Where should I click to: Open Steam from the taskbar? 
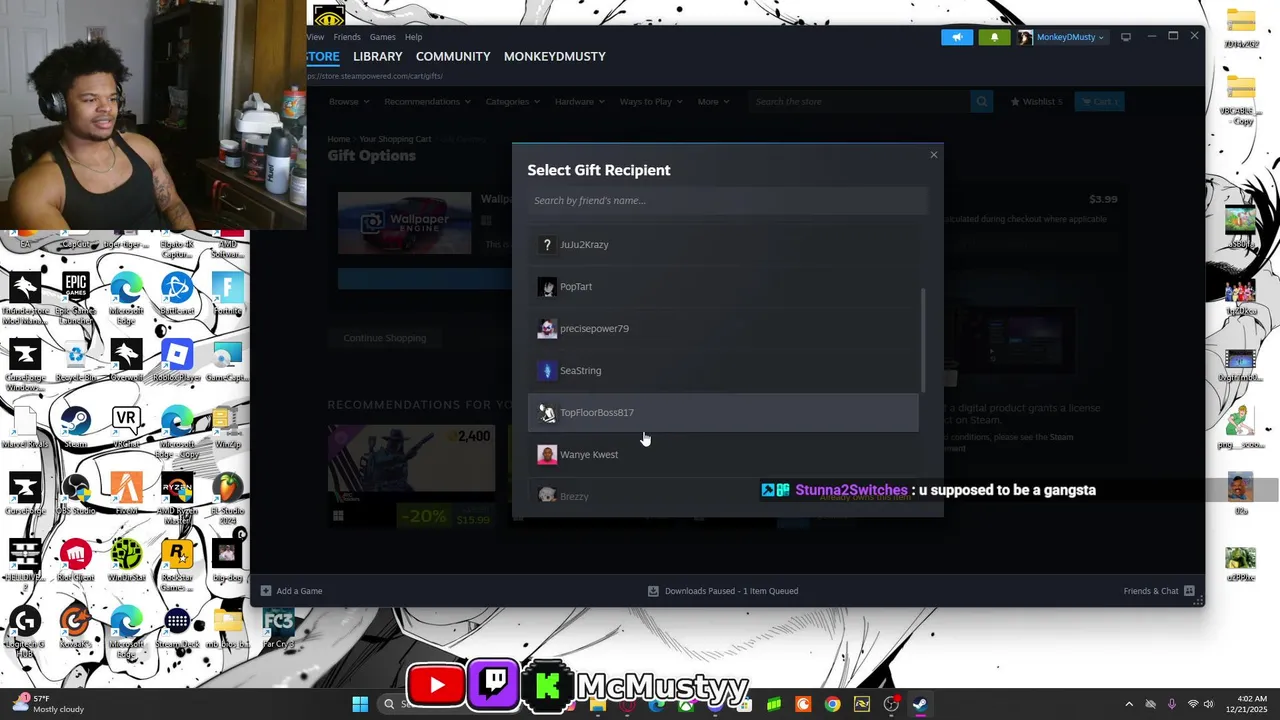click(919, 704)
